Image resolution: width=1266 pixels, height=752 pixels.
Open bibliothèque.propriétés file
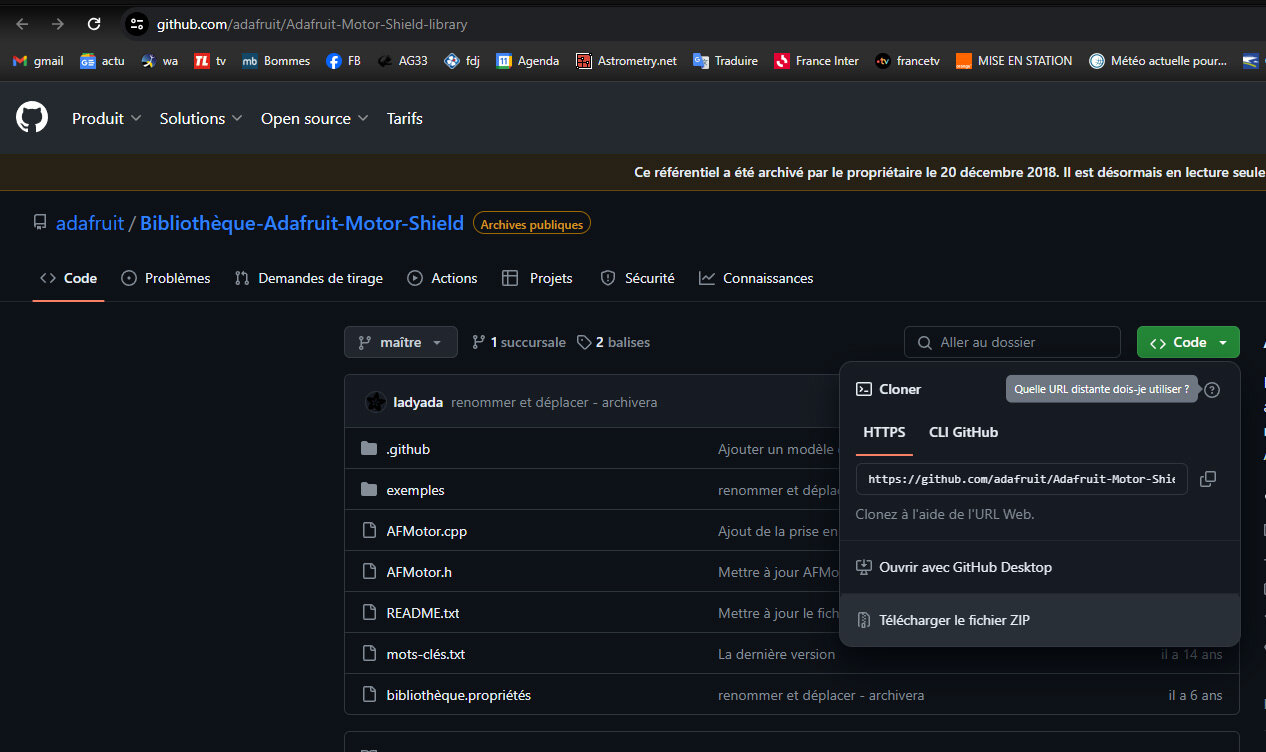459,695
